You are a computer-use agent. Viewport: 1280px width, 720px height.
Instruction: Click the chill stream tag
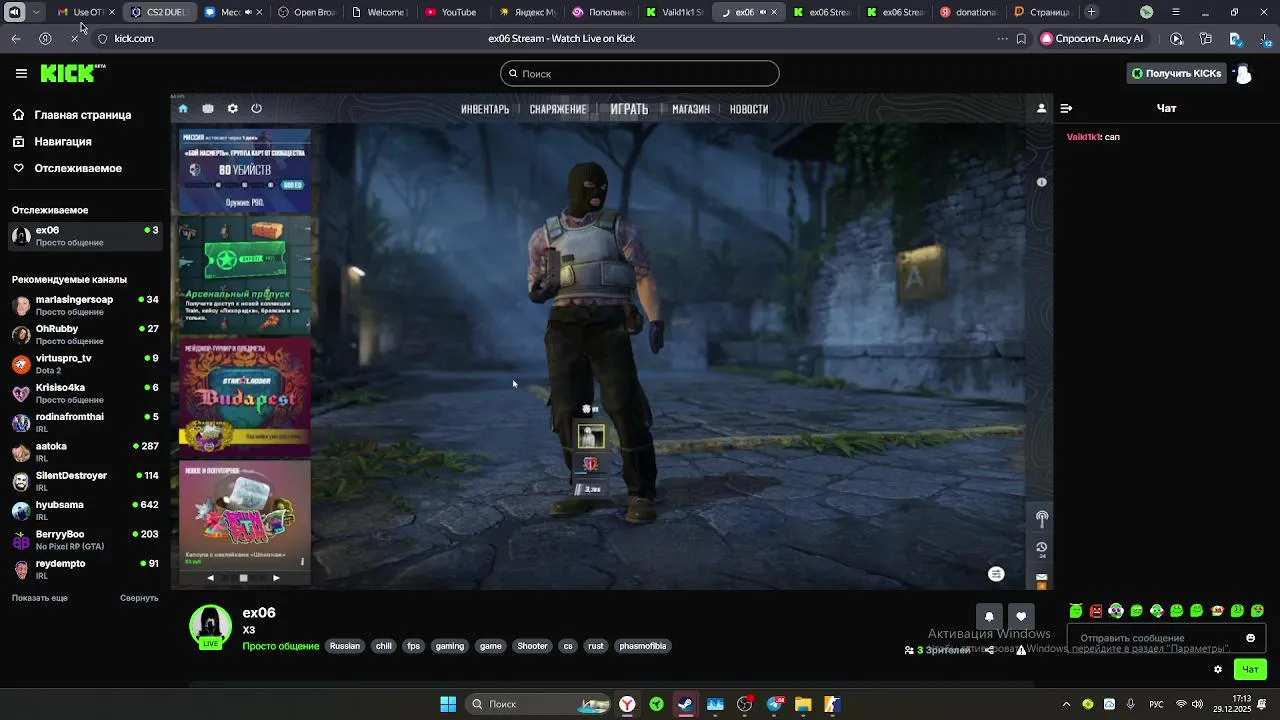pos(384,646)
